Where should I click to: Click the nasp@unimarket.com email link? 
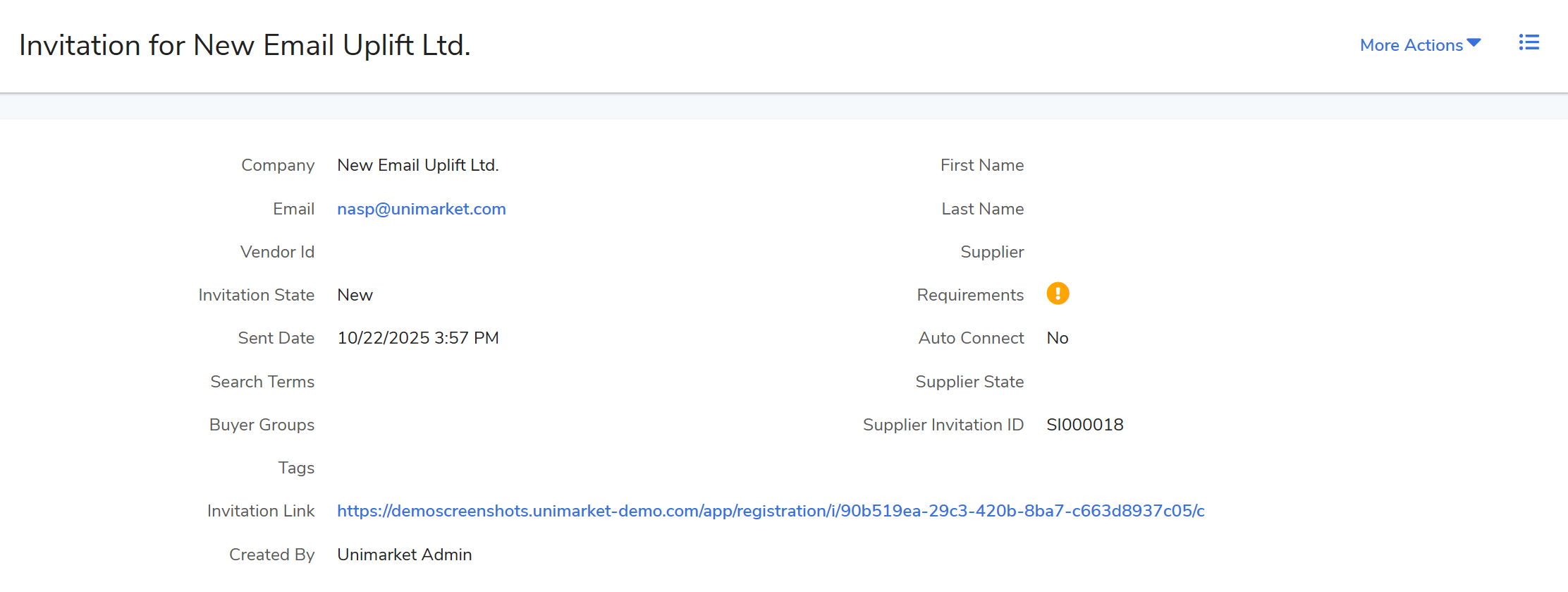coord(421,209)
